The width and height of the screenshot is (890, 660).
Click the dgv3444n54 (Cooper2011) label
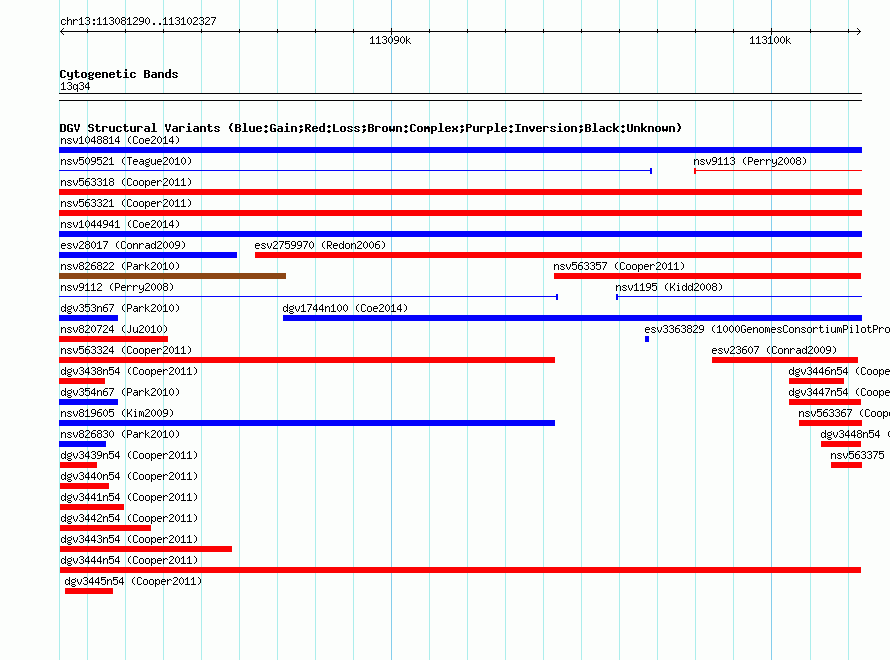click(x=129, y=560)
